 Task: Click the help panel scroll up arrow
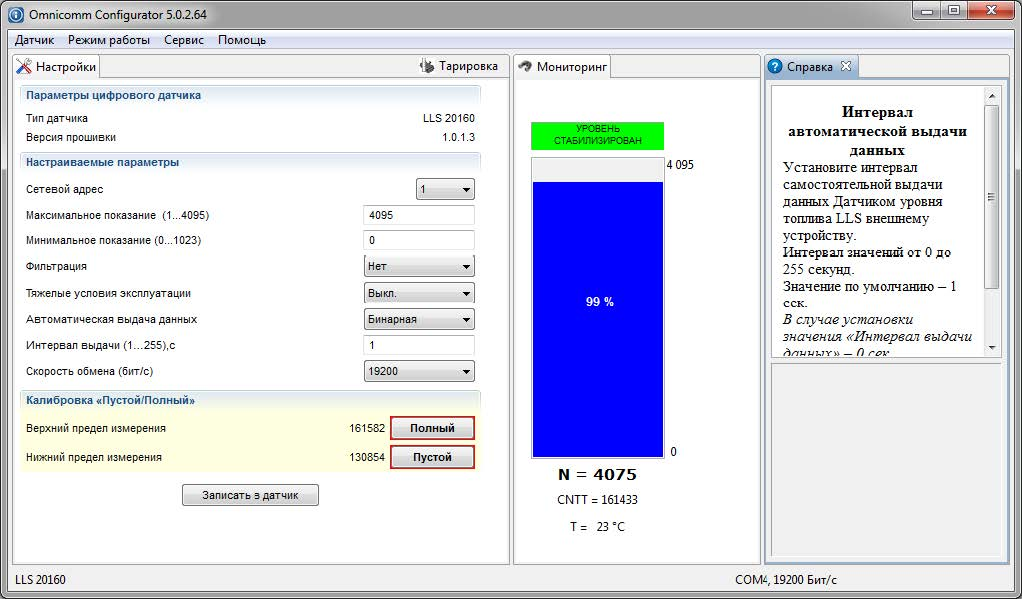coord(992,96)
